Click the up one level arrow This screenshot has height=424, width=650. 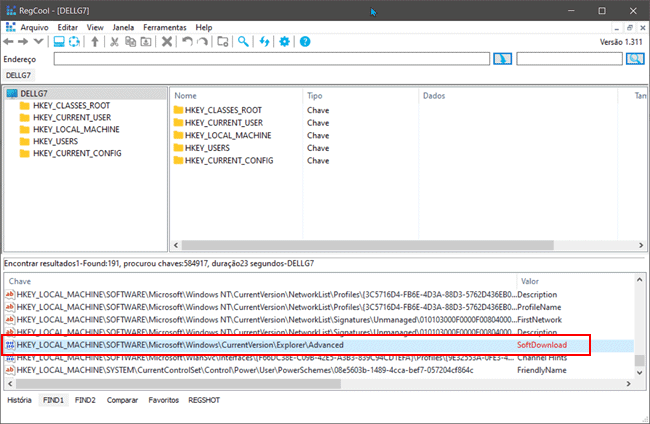point(95,42)
